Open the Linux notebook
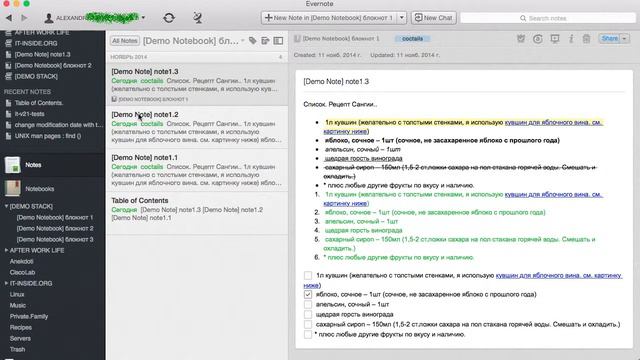 click(17, 294)
